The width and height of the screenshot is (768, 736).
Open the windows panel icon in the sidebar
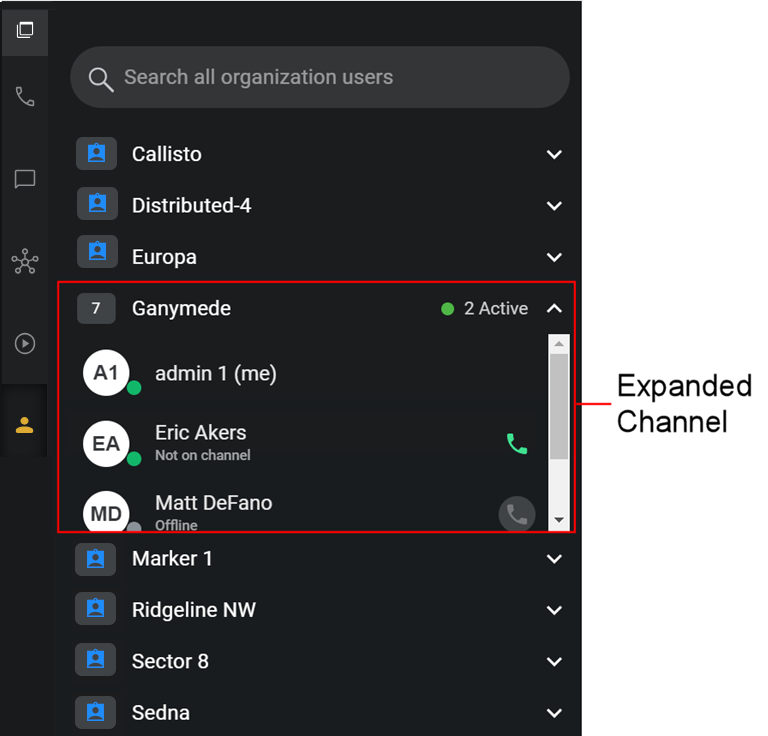pyautogui.click(x=25, y=30)
